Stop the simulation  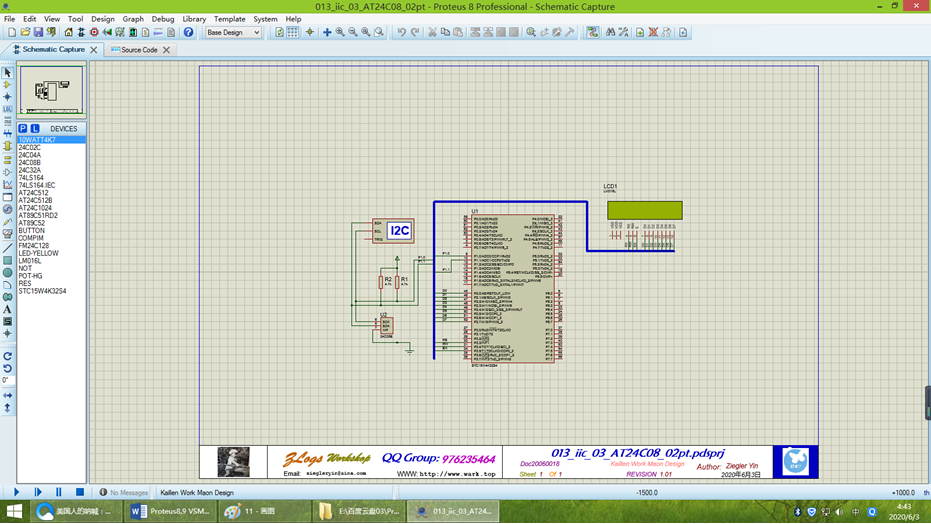80,492
